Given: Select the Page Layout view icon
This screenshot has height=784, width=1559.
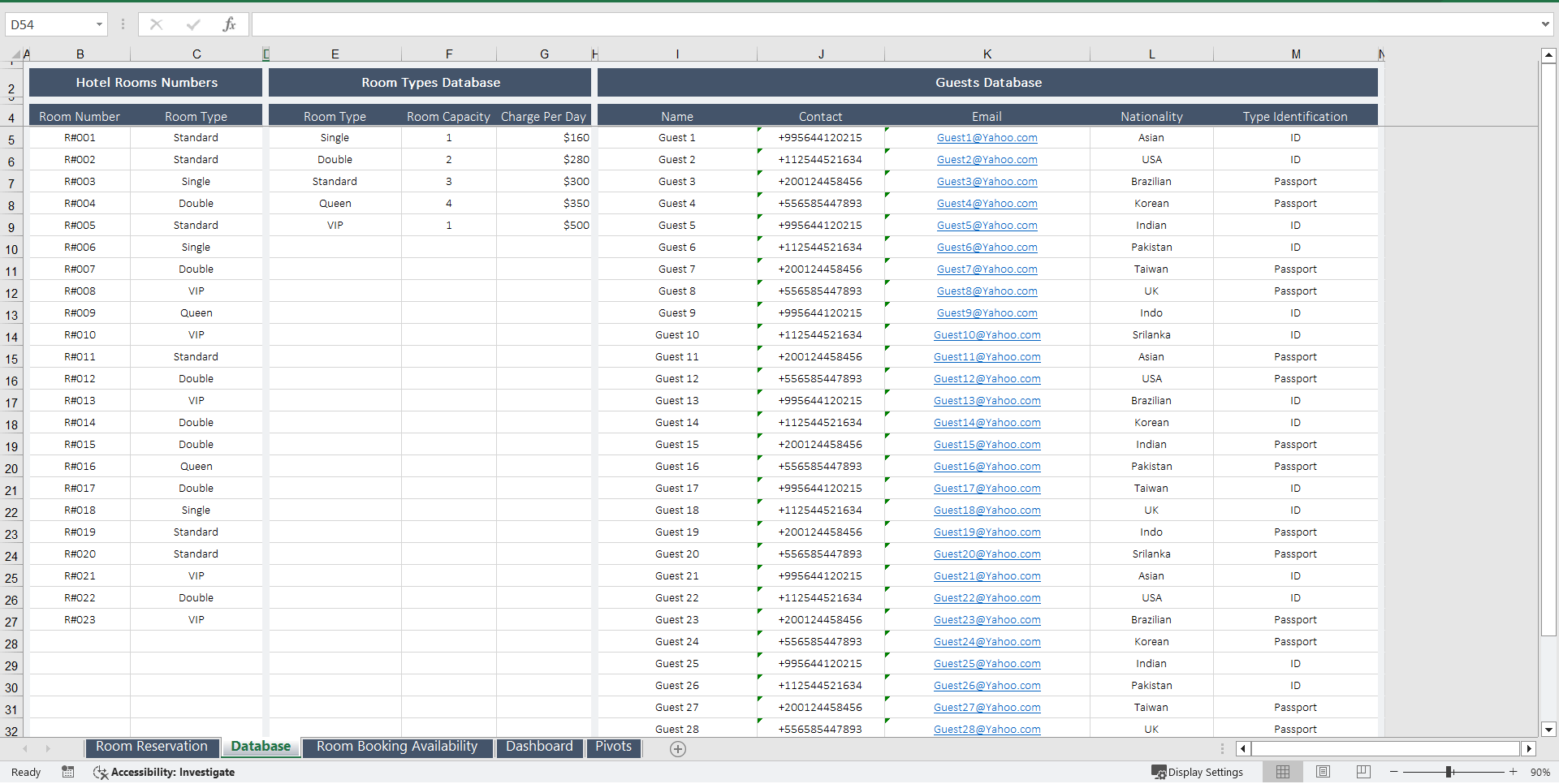Looking at the screenshot, I should coord(1323,771).
